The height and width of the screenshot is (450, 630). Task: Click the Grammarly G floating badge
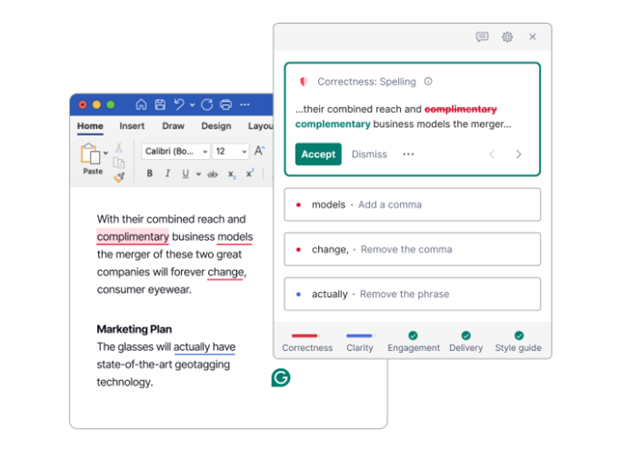pyautogui.click(x=280, y=378)
